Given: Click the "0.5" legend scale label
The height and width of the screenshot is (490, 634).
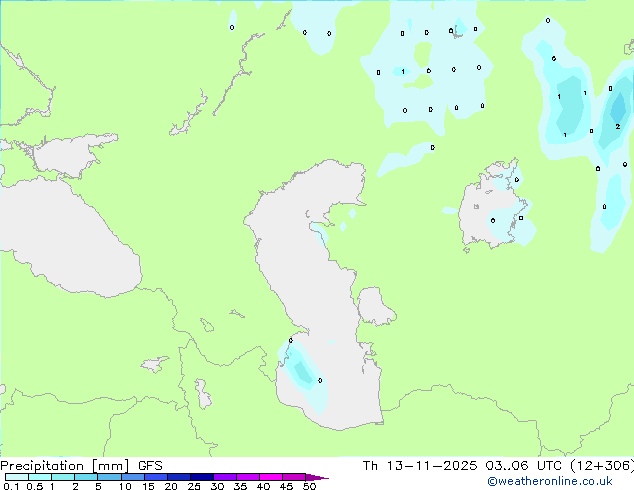Looking at the screenshot, I should coord(35,486).
